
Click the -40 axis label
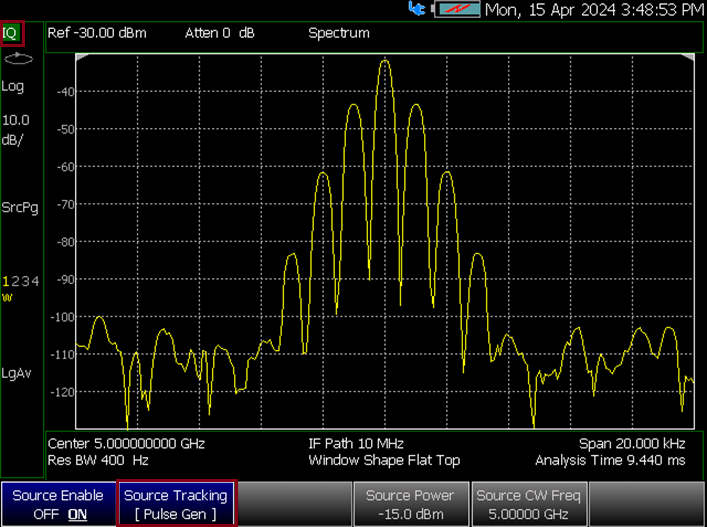pyautogui.click(x=65, y=92)
